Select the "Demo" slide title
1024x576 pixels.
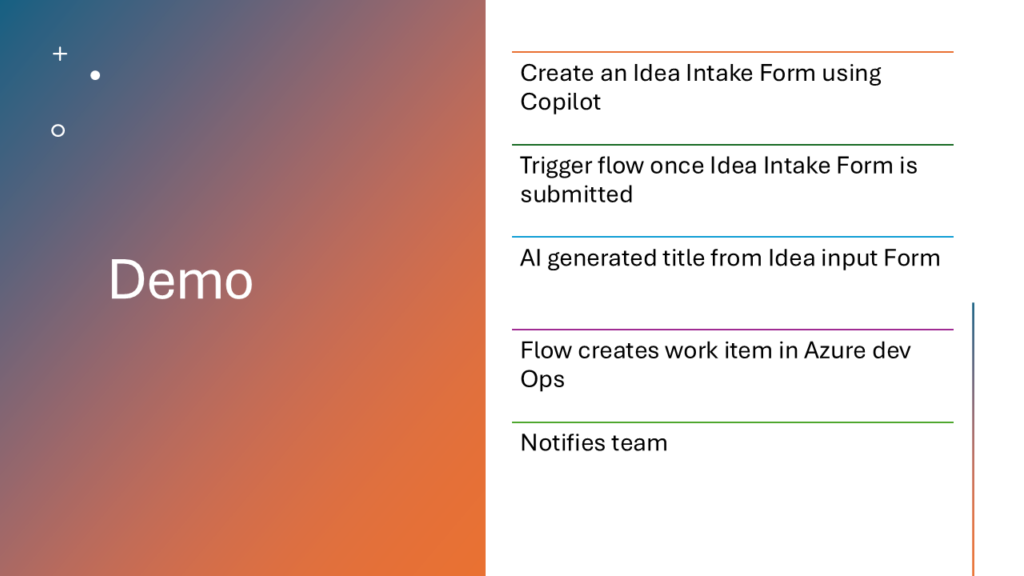pyautogui.click(x=180, y=279)
